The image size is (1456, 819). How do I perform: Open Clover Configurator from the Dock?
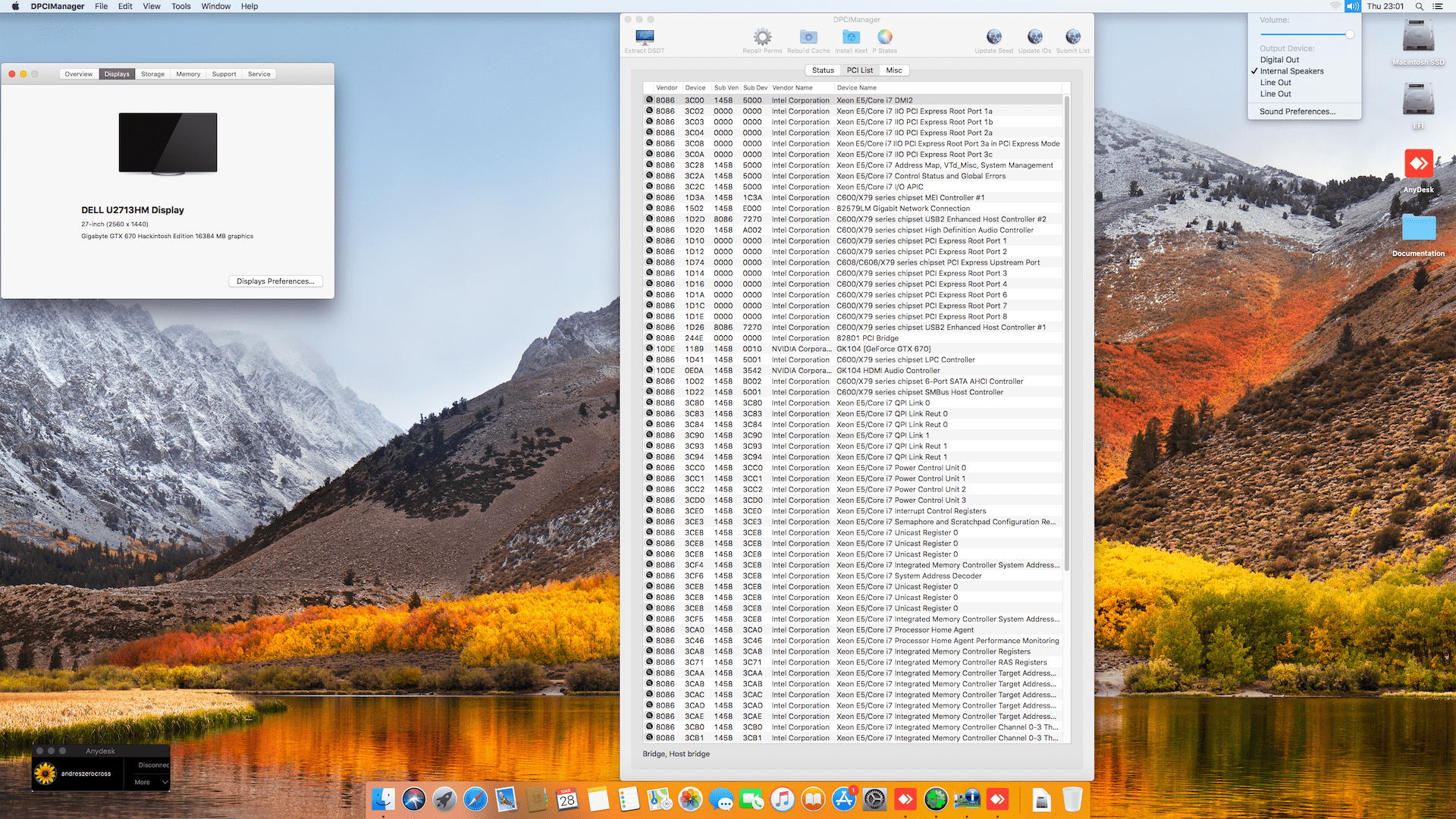coord(936,799)
